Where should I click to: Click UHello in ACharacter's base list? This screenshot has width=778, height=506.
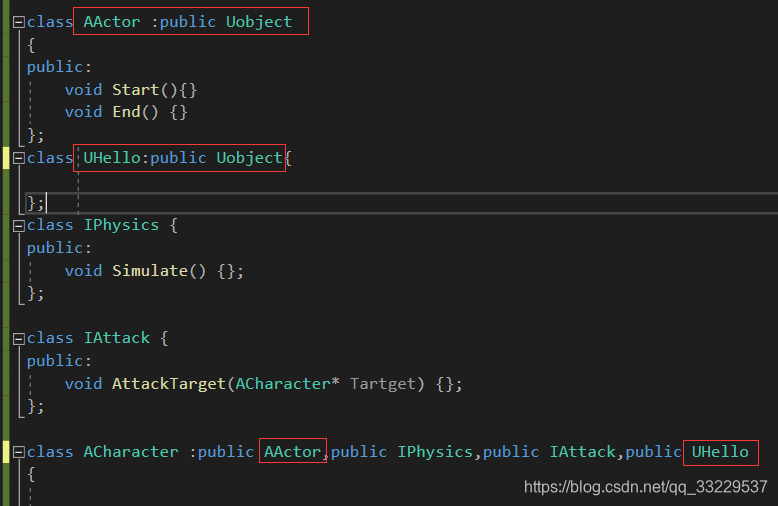720,452
